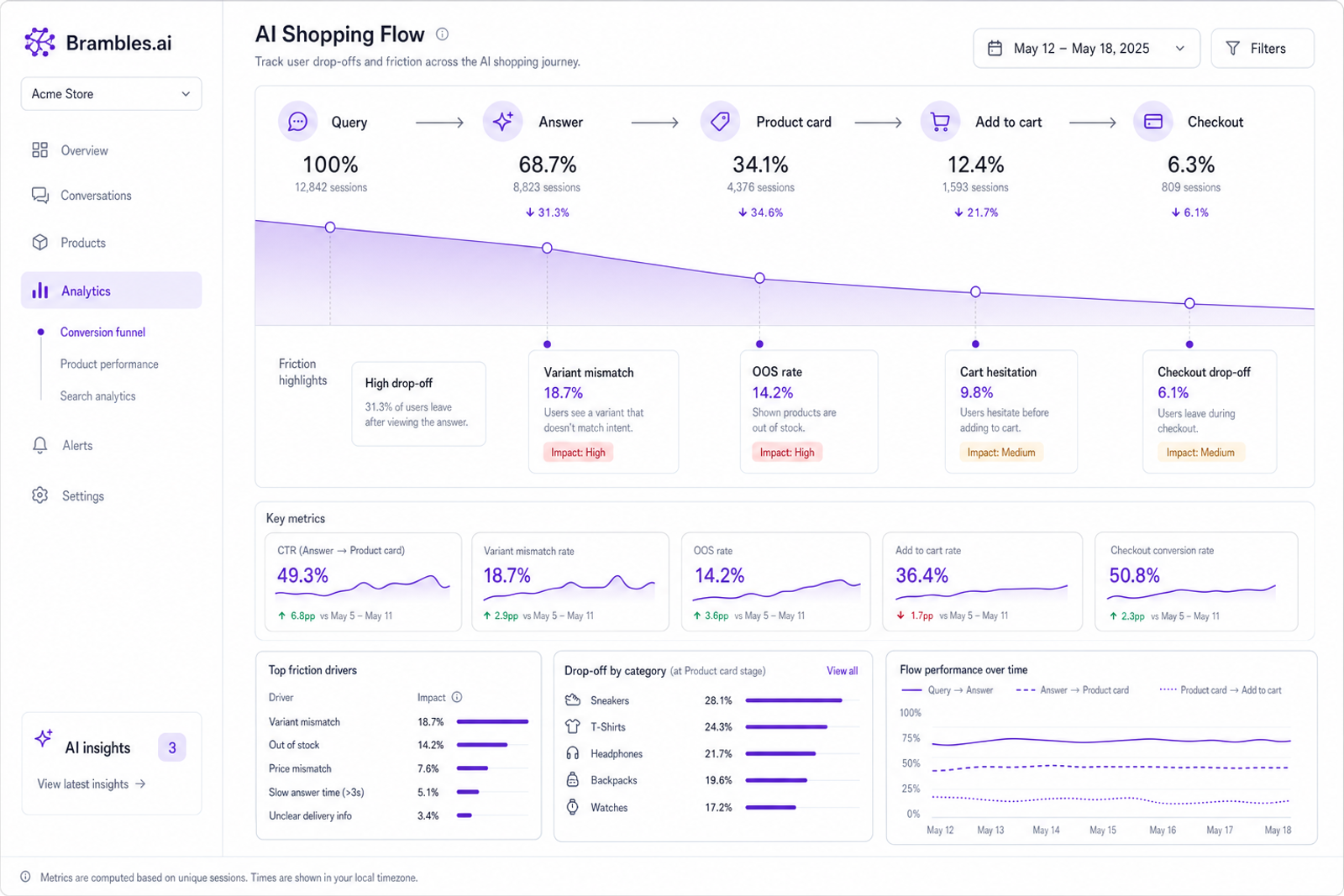Open Conversion funnel subpage
Screen dimensions: 1344x896
[102, 333]
